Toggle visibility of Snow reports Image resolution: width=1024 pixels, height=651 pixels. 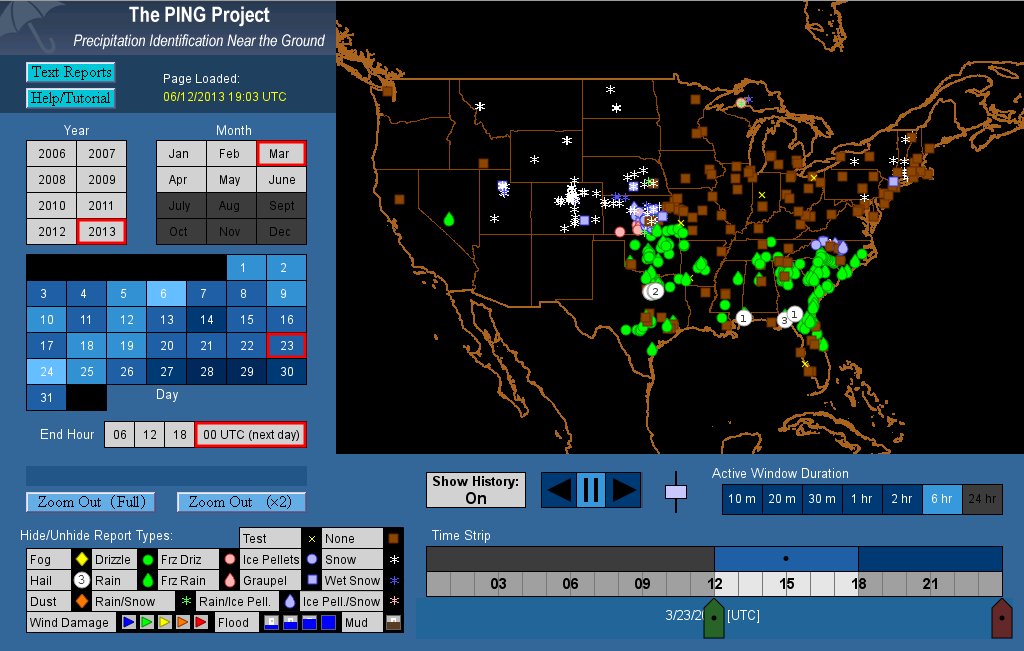point(340,559)
